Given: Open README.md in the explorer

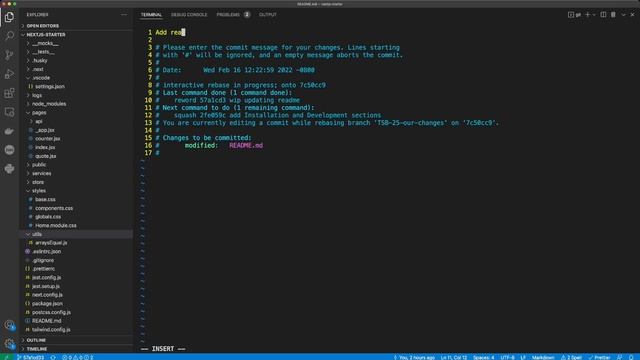Looking at the screenshot, I should click(47, 321).
